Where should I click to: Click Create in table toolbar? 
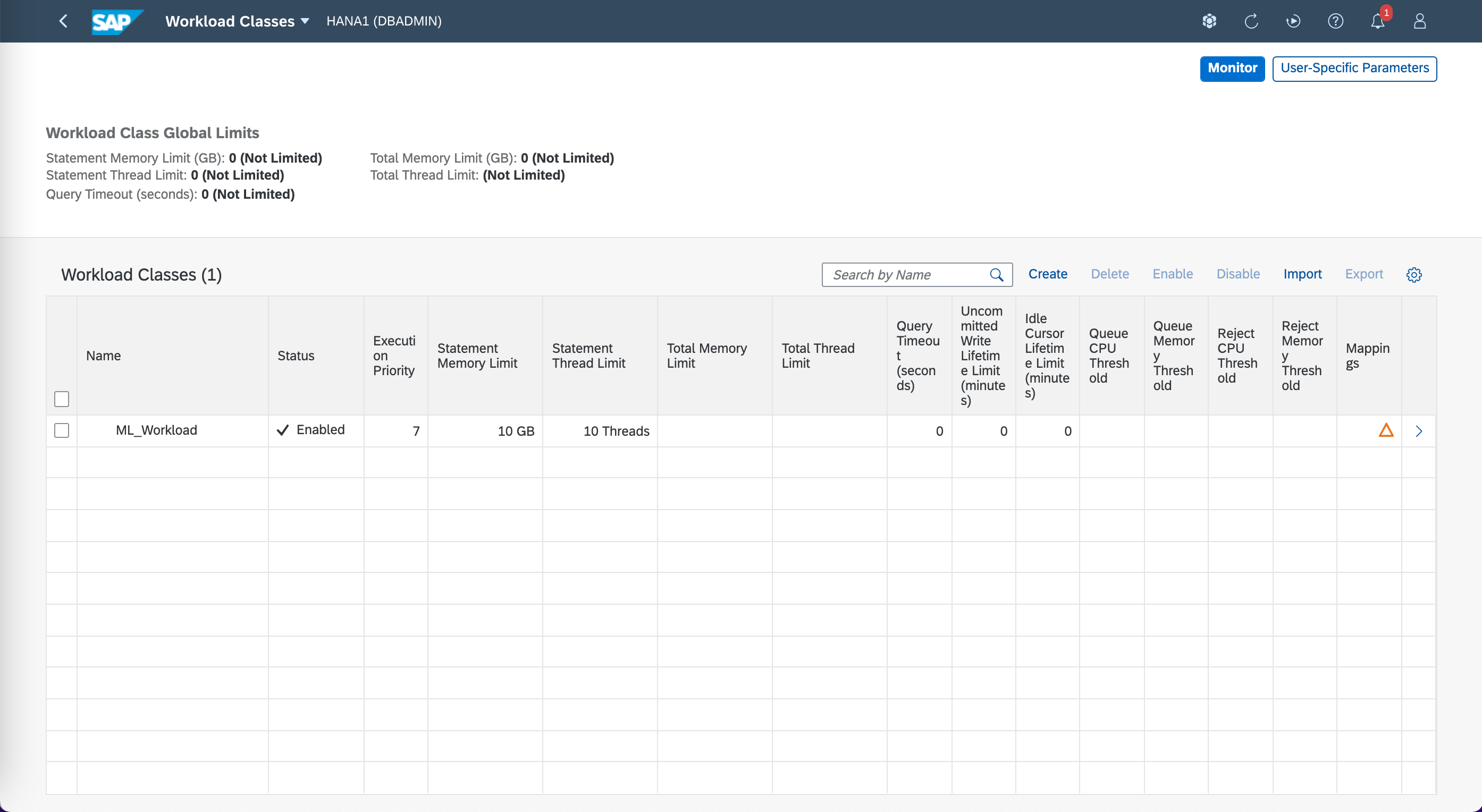pos(1048,274)
